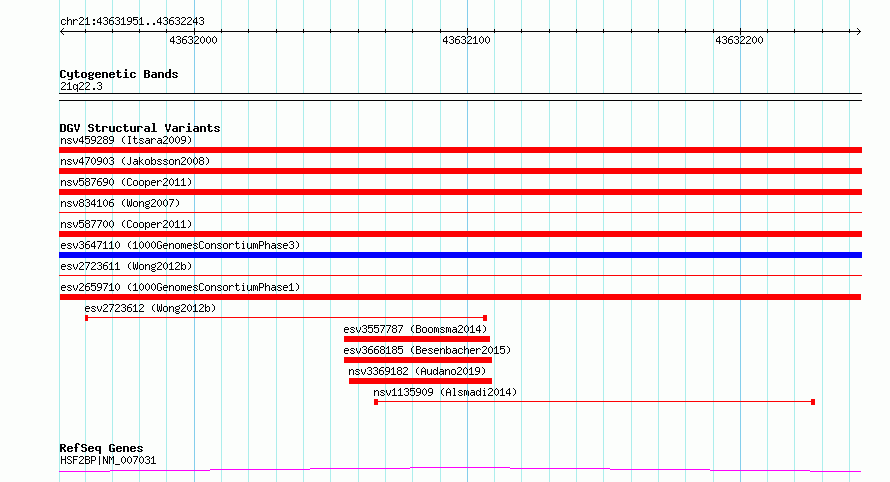Screen dimensions: 890x482
Task: Select esv3647110 (1000GenomesConsortiumPhase3) label
Action: (180, 245)
